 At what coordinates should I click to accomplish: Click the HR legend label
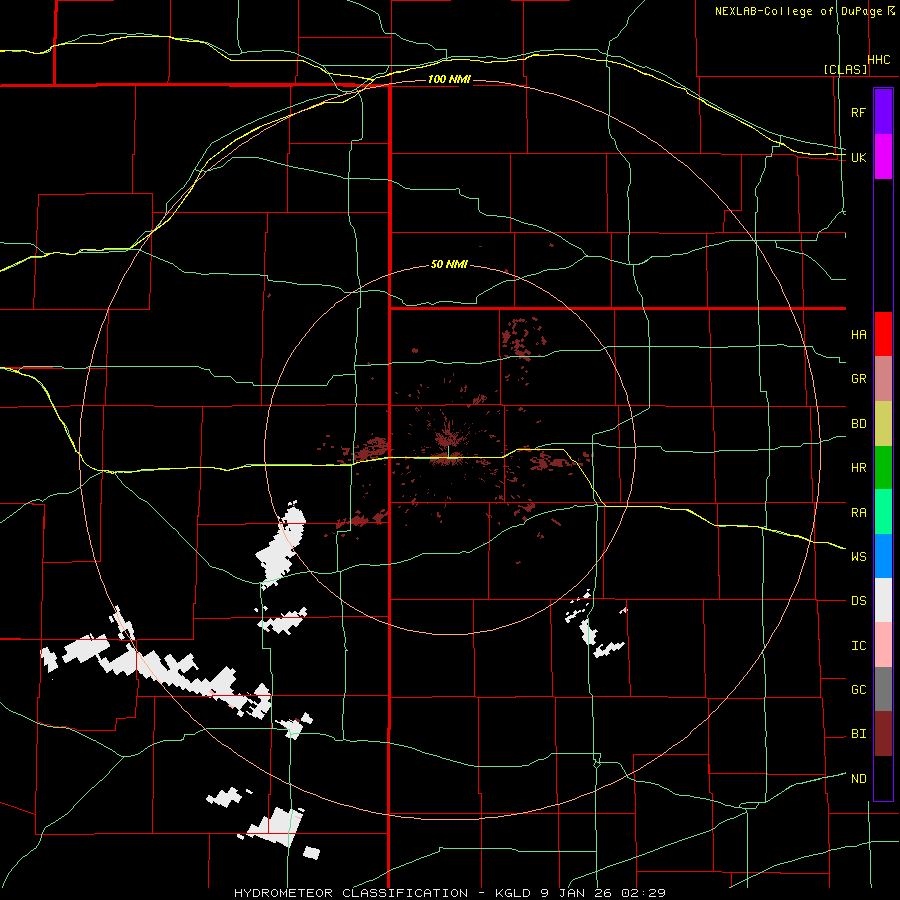(858, 468)
